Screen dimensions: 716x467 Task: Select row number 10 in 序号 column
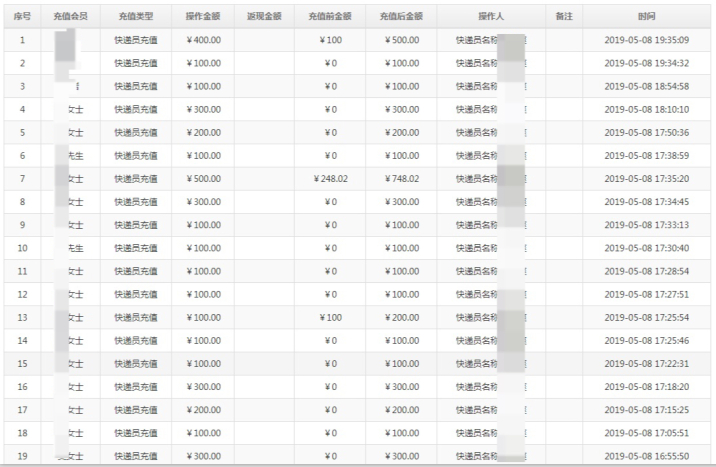[x=22, y=248]
